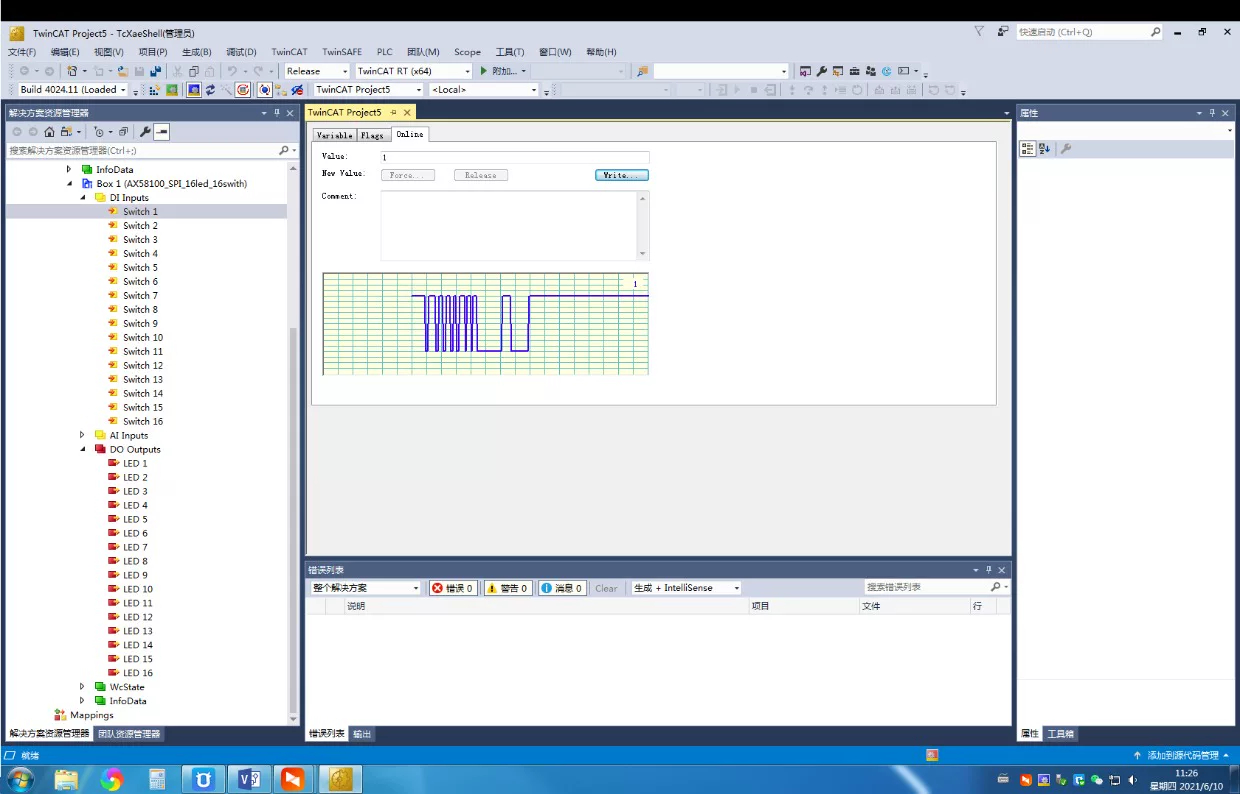Click Add to Source Control in status bar
1240x794 pixels.
point(1181,755)
